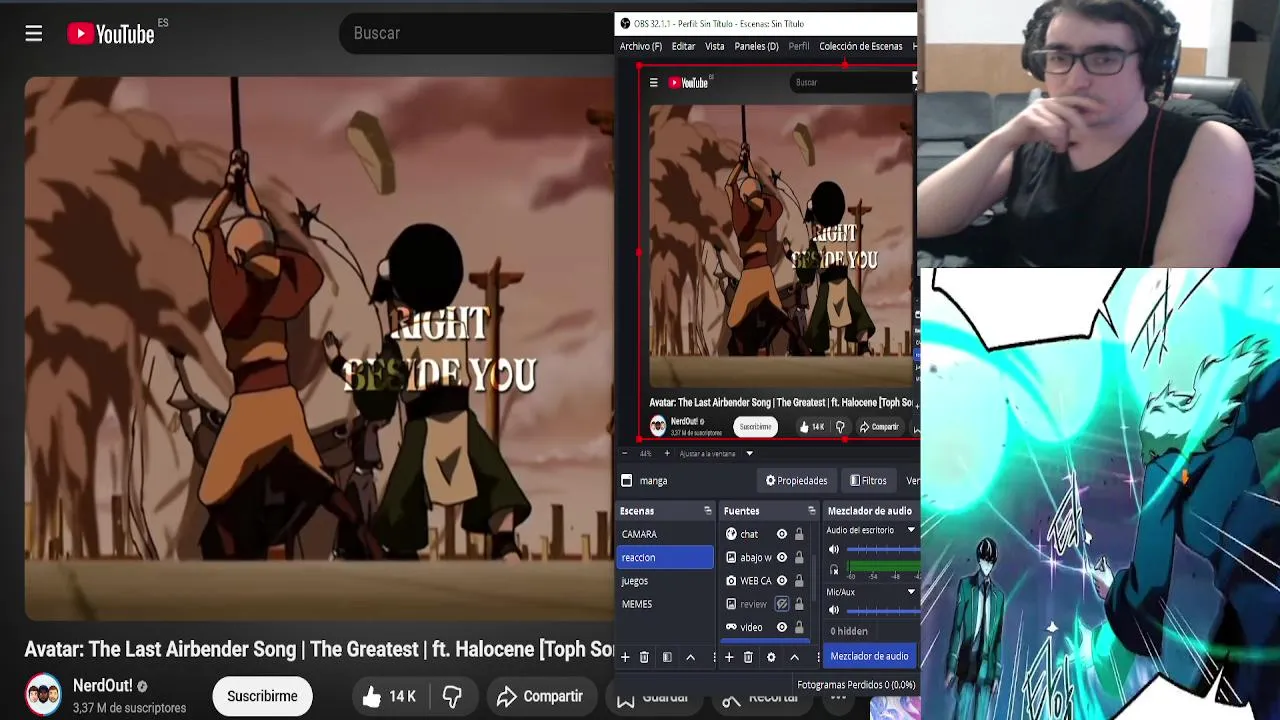Add a new source with the Fuentes plus icon
The width and height of the screenshot is (1280, 720).
pos(729,657)
